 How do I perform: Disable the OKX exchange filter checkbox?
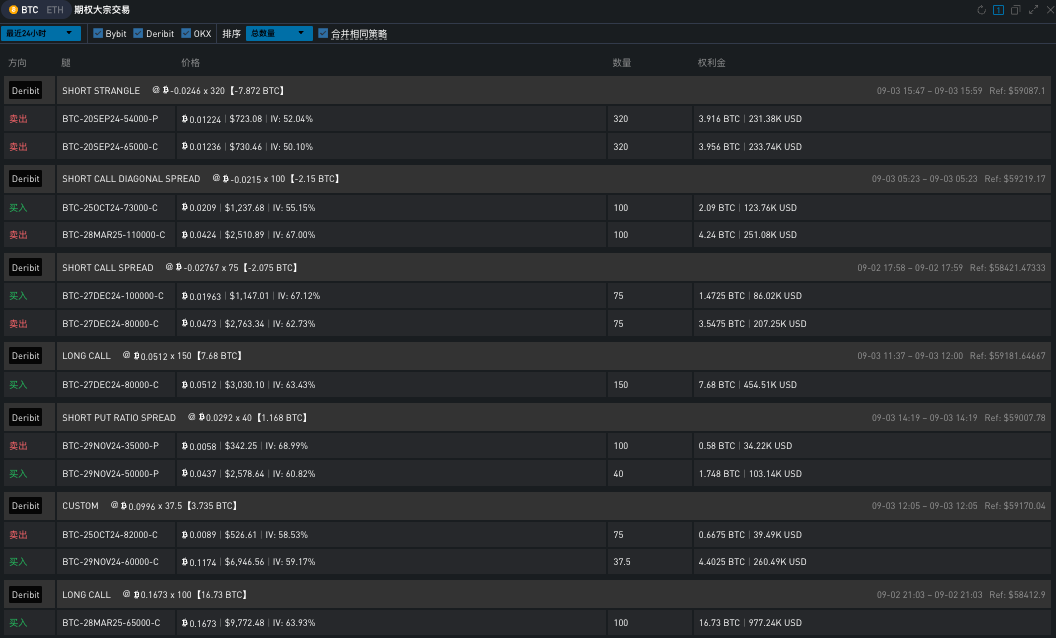click(x=186, y=33)
